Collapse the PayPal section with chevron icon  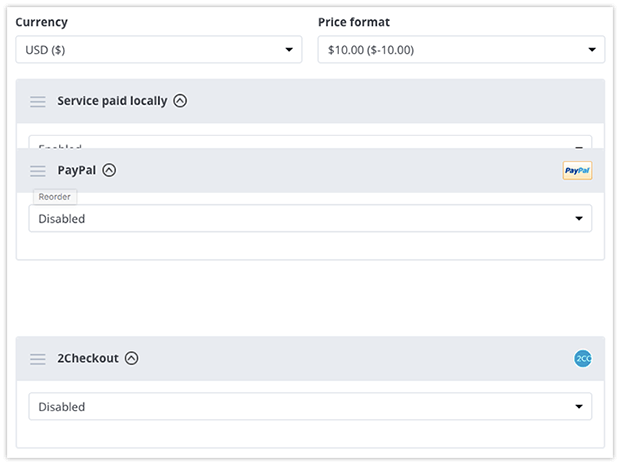[109, 170]
